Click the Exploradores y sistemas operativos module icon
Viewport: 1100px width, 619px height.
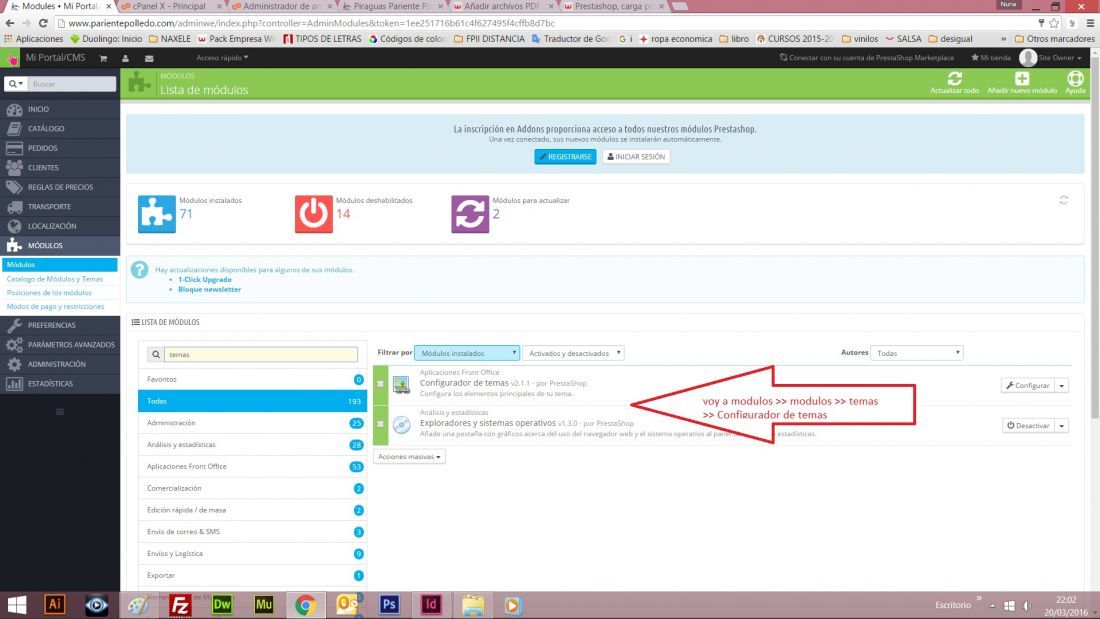[x=401, y=424]
